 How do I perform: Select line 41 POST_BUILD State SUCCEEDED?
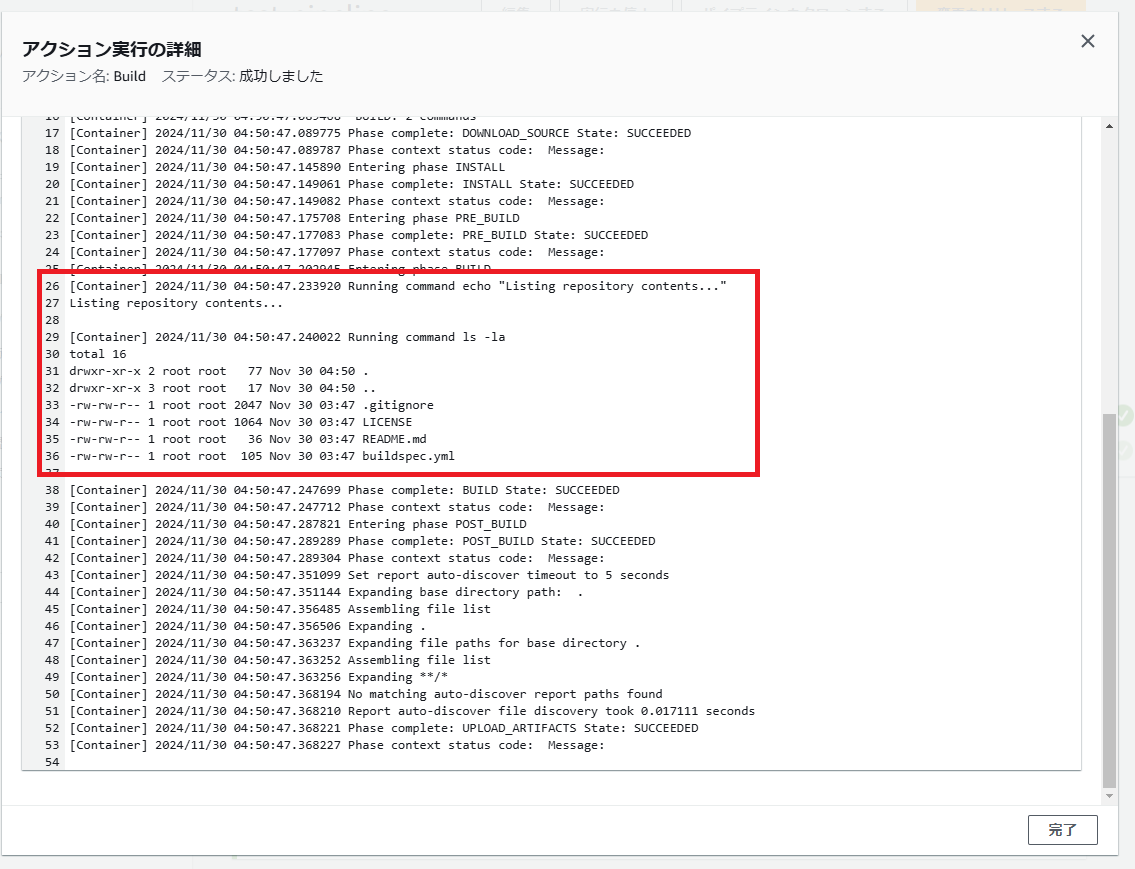coord(363,541)
